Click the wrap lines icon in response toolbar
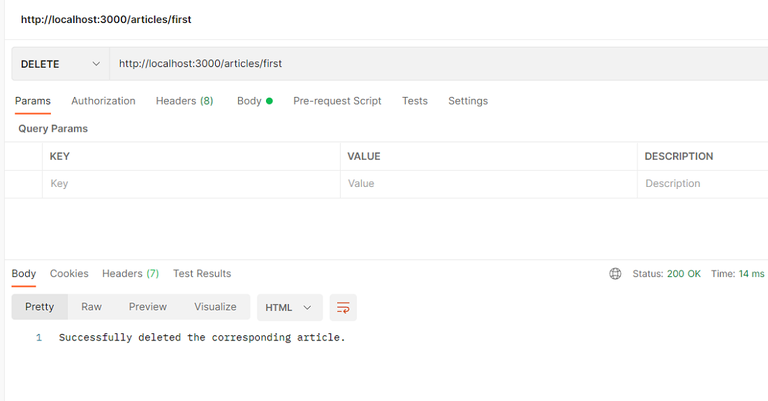The height and width of the screenshot is (401, 768). 343,307
